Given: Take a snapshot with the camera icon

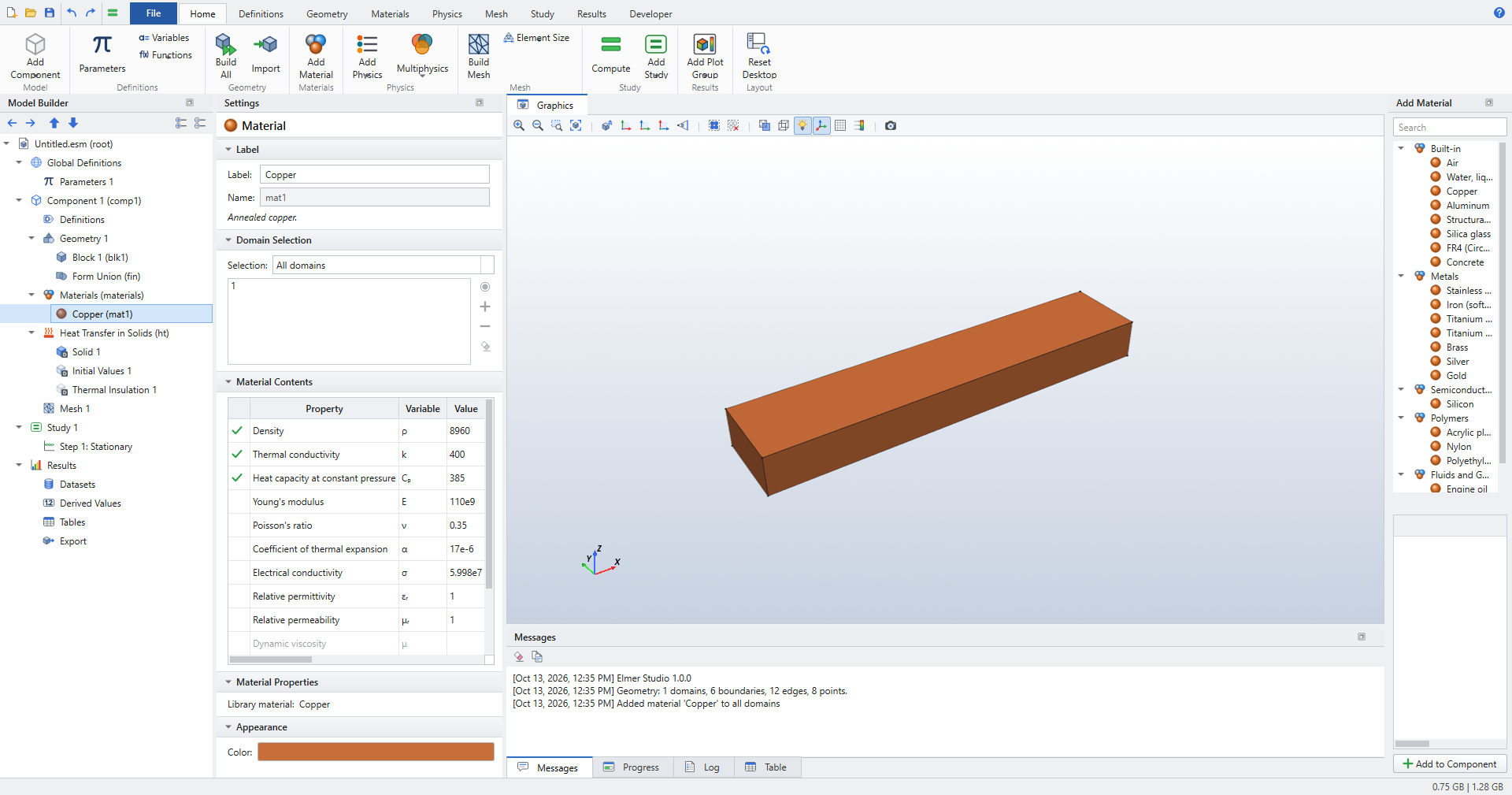Looking at the screenshot, I should pyautogui.click(x=891, y=125).
